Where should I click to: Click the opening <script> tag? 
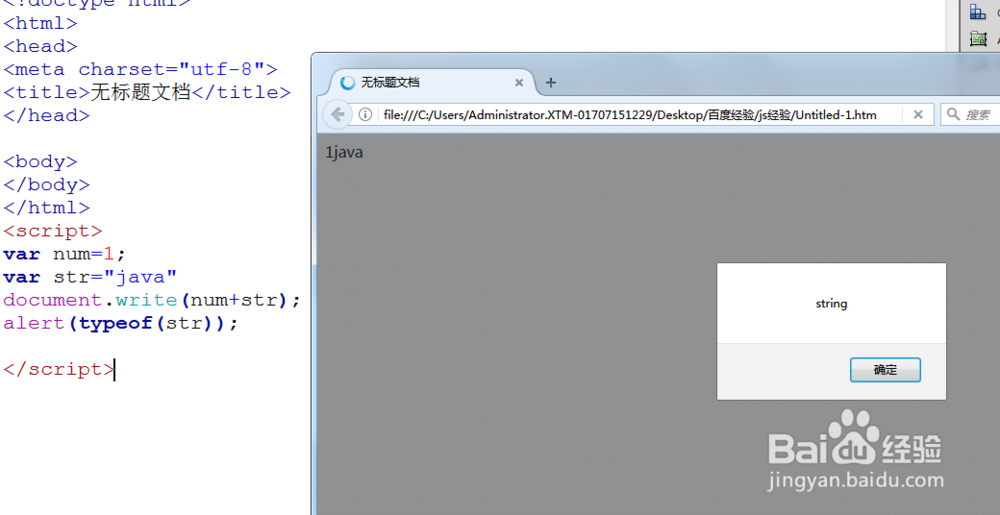[x=53, y=230]
